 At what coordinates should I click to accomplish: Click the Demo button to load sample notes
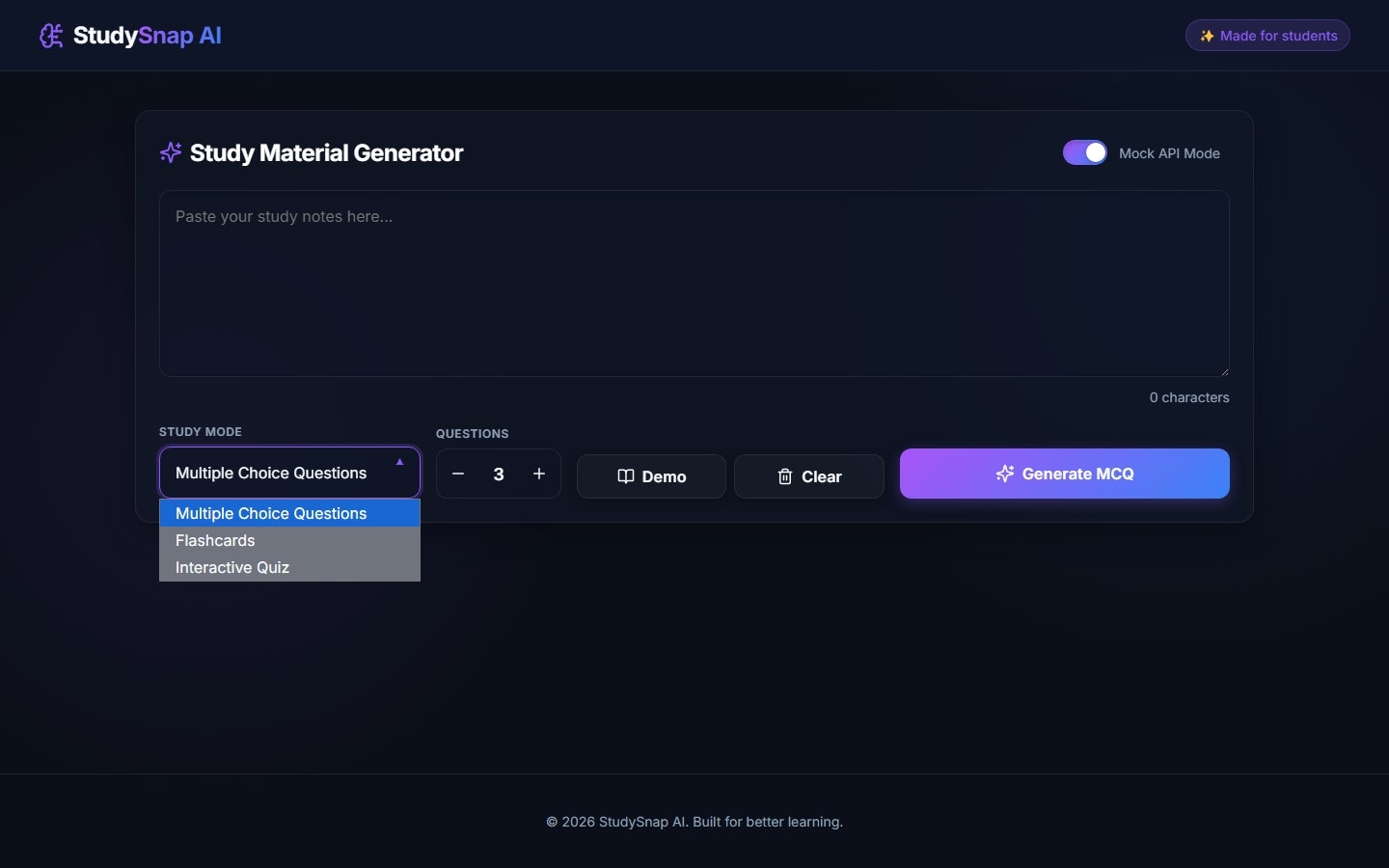click(651, 476)
